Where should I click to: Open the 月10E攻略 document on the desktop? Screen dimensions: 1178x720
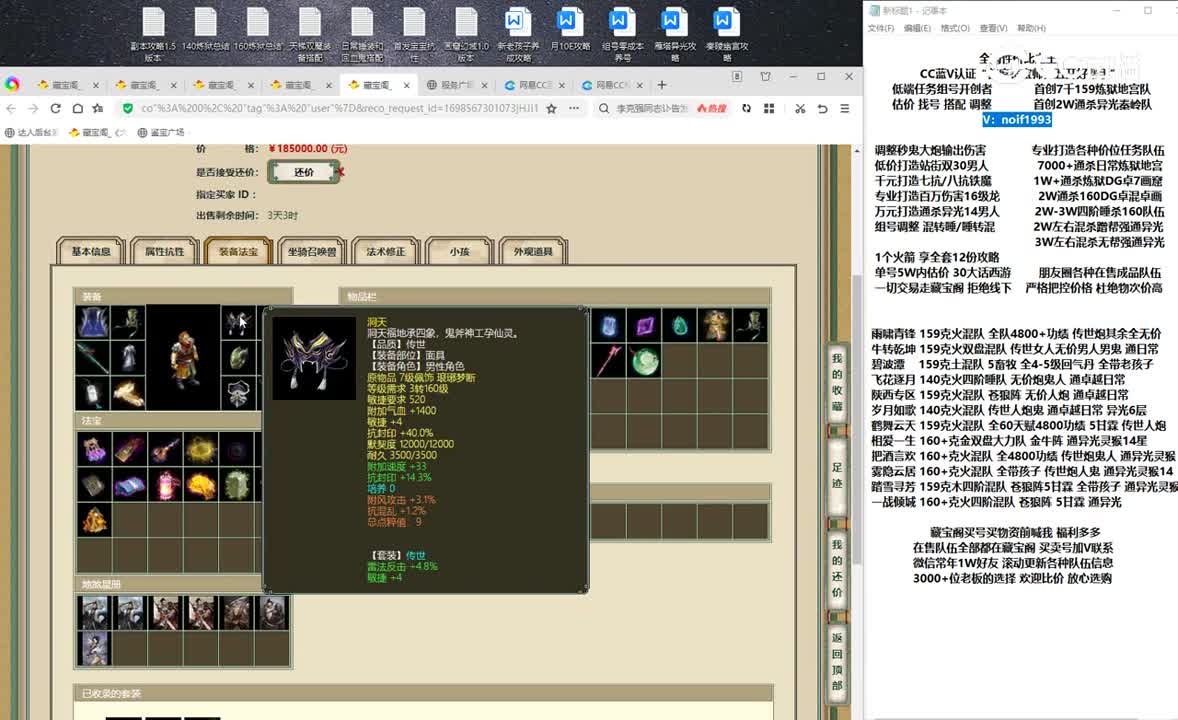click(x=570, y=30)
